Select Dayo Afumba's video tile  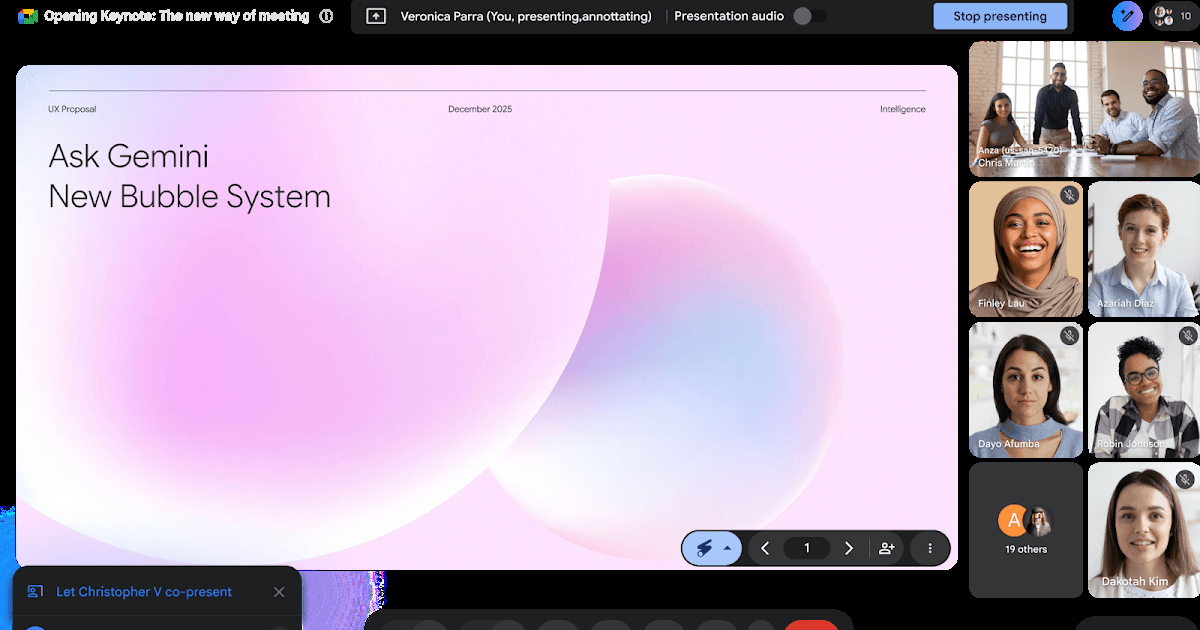1026,389
